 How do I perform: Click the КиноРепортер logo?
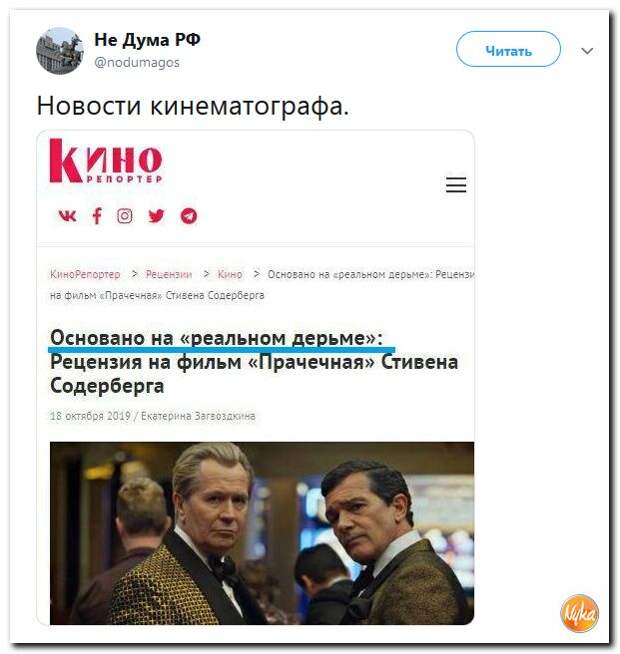point(106,161)
